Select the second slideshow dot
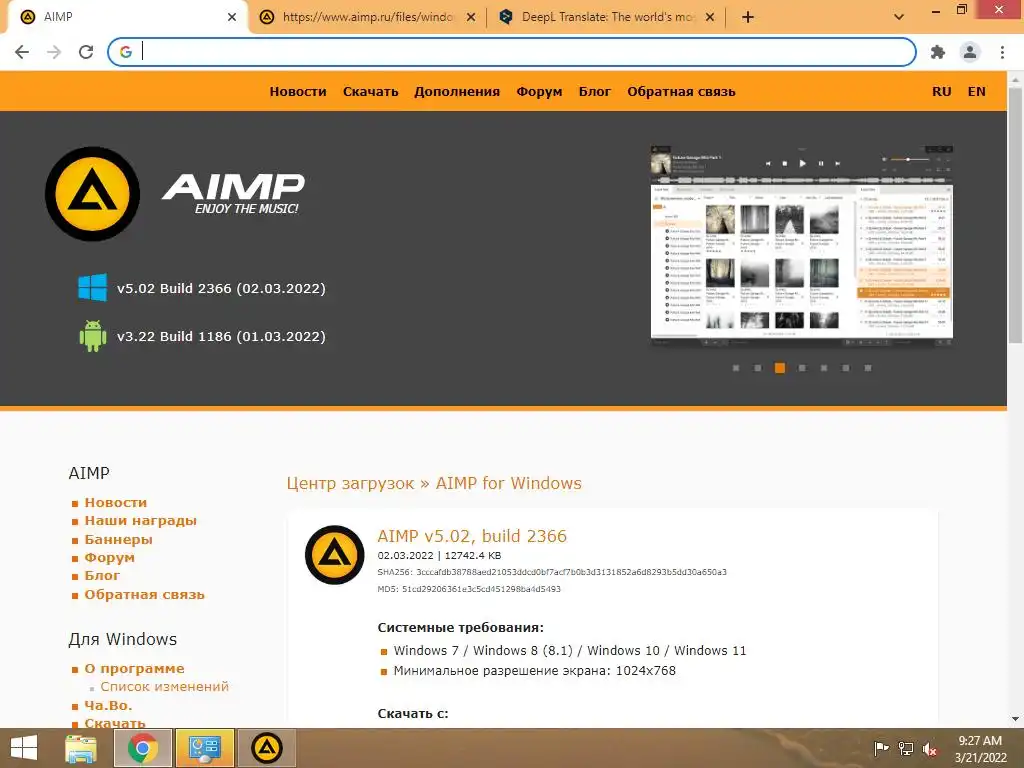Viewport: 1024px width, 768px height. tap(758, 368)
